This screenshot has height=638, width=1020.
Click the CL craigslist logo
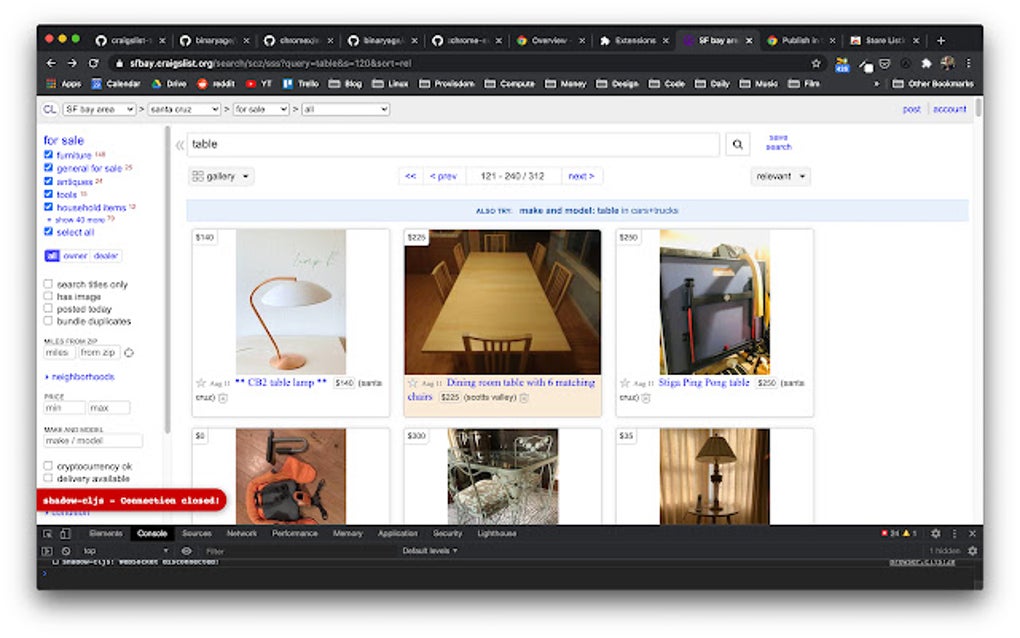click(x=48, y=110)
